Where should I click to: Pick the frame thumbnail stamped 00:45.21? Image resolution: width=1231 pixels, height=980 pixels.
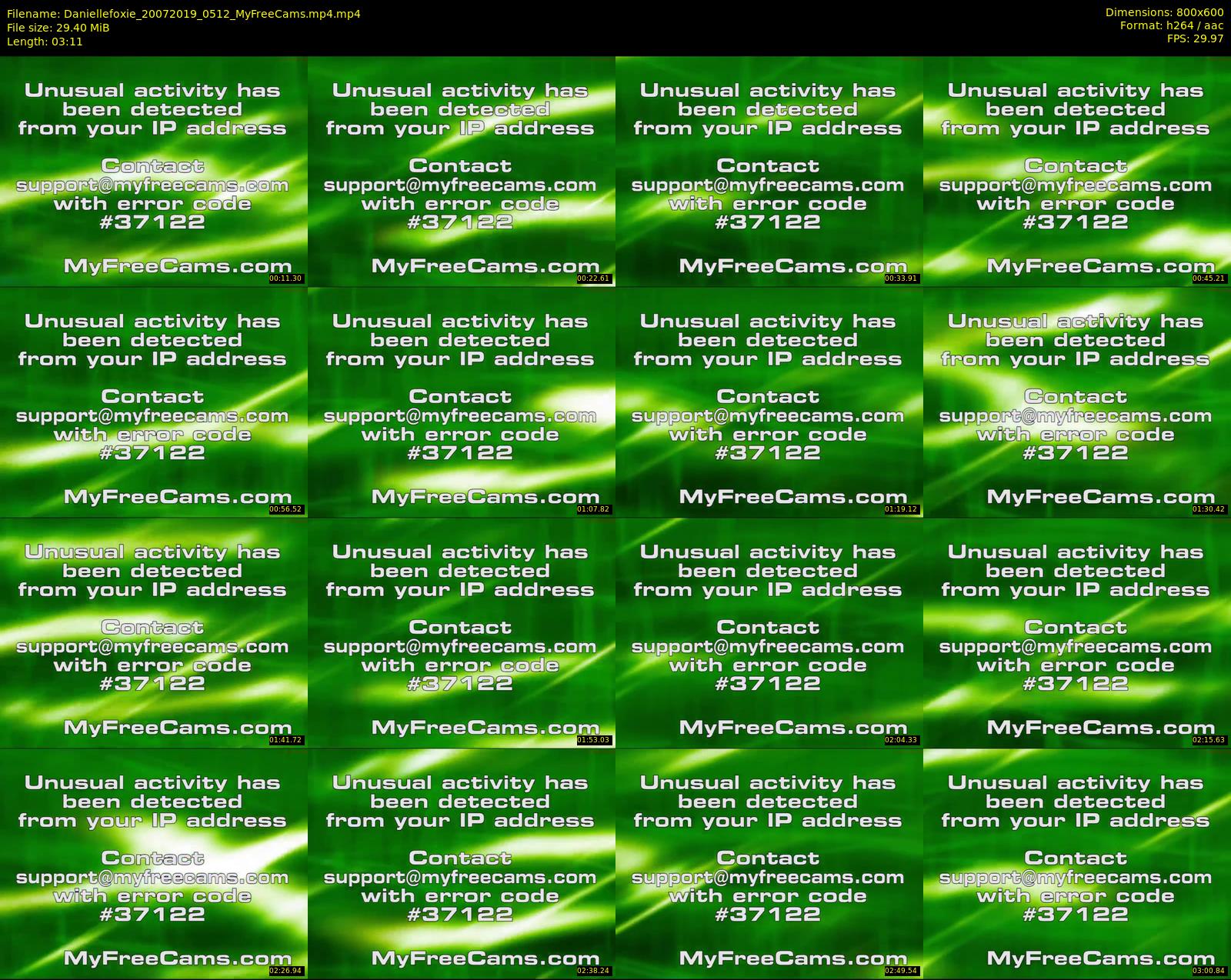point(1077,172)
